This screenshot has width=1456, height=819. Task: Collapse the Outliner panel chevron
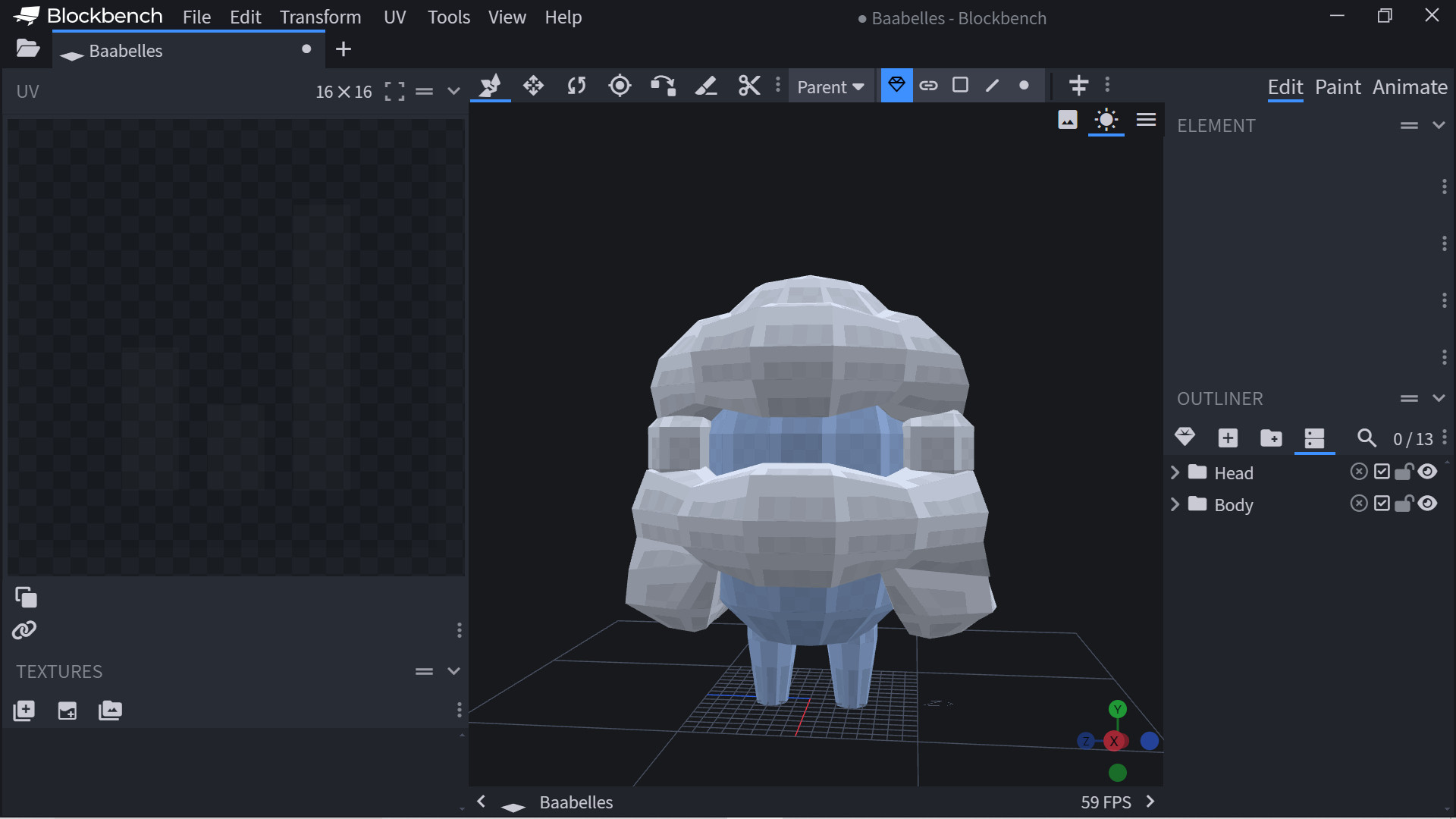point(1439,398)
